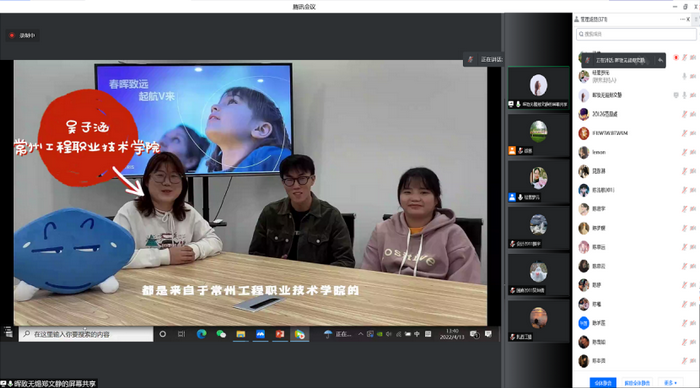Viewport: 700px width, 389px height.
Task: Click the Unmute All button at panel bottom
Action: (x=637, y=383)
